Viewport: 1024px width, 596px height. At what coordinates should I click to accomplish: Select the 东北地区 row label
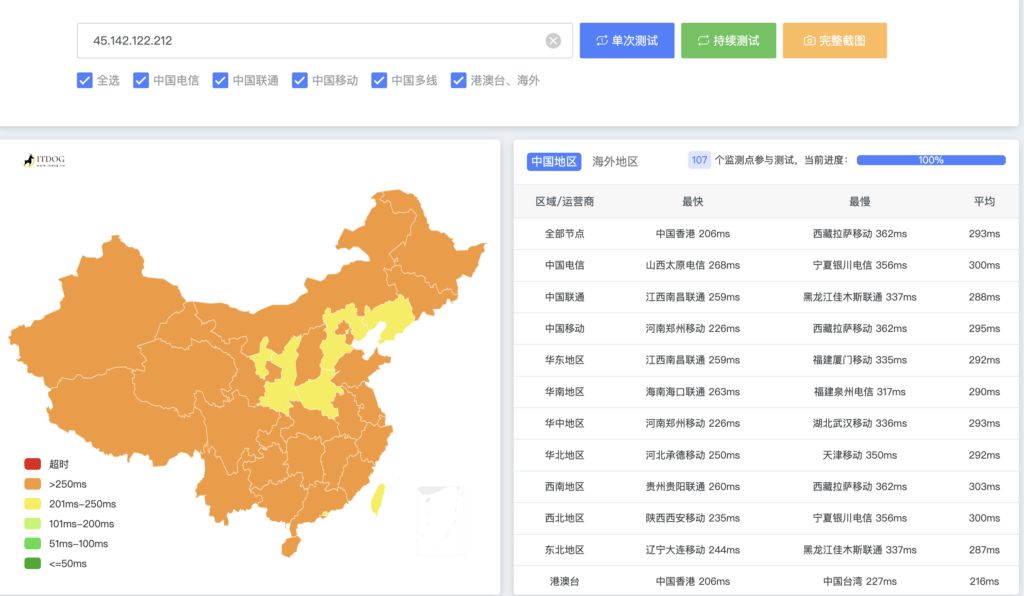point(564,550)
